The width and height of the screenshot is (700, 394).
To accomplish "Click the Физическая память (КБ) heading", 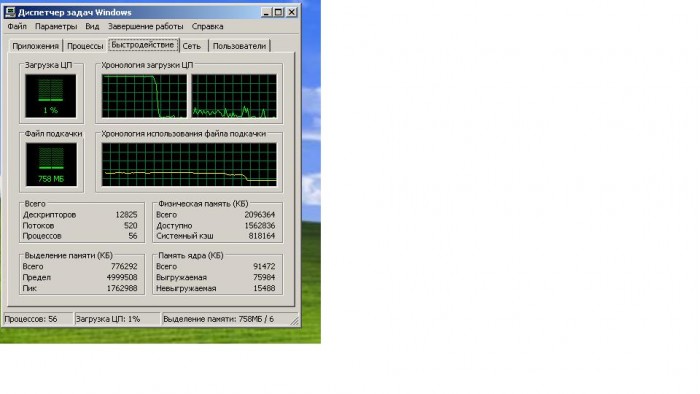I will click(203, 204).
